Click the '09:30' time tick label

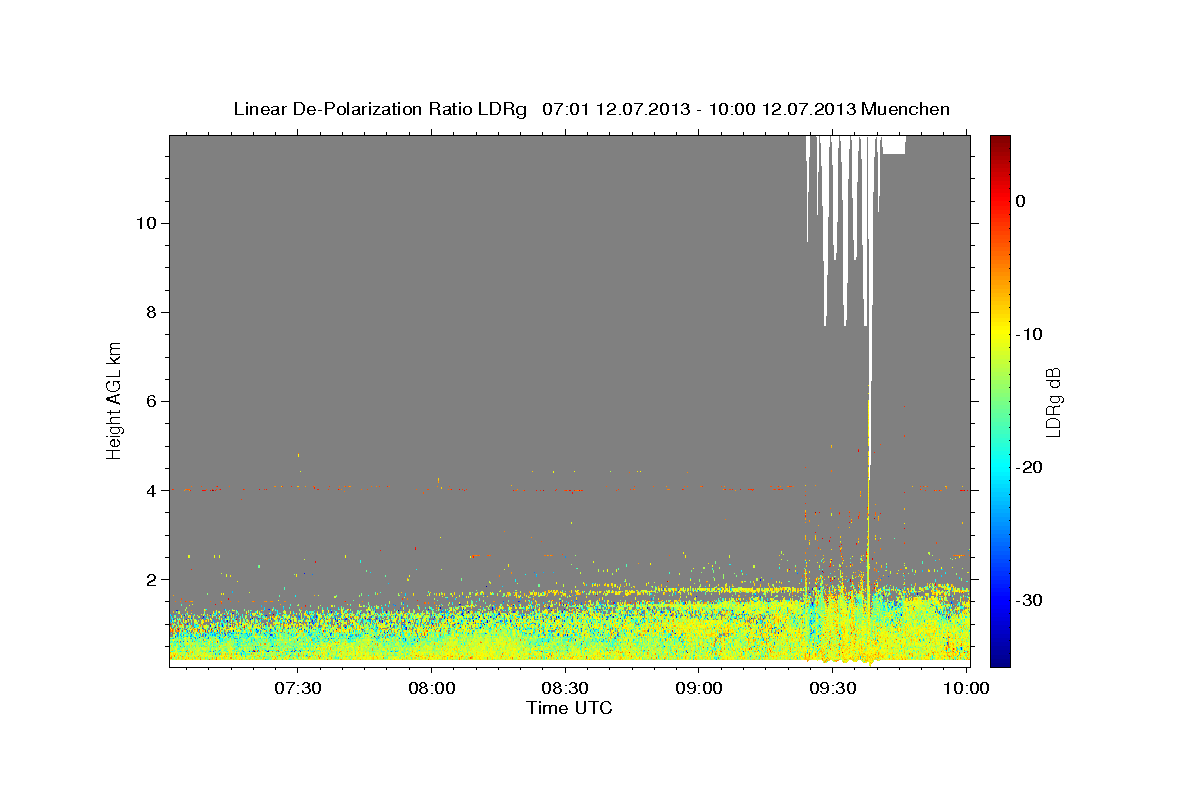(x=833, y=689)
